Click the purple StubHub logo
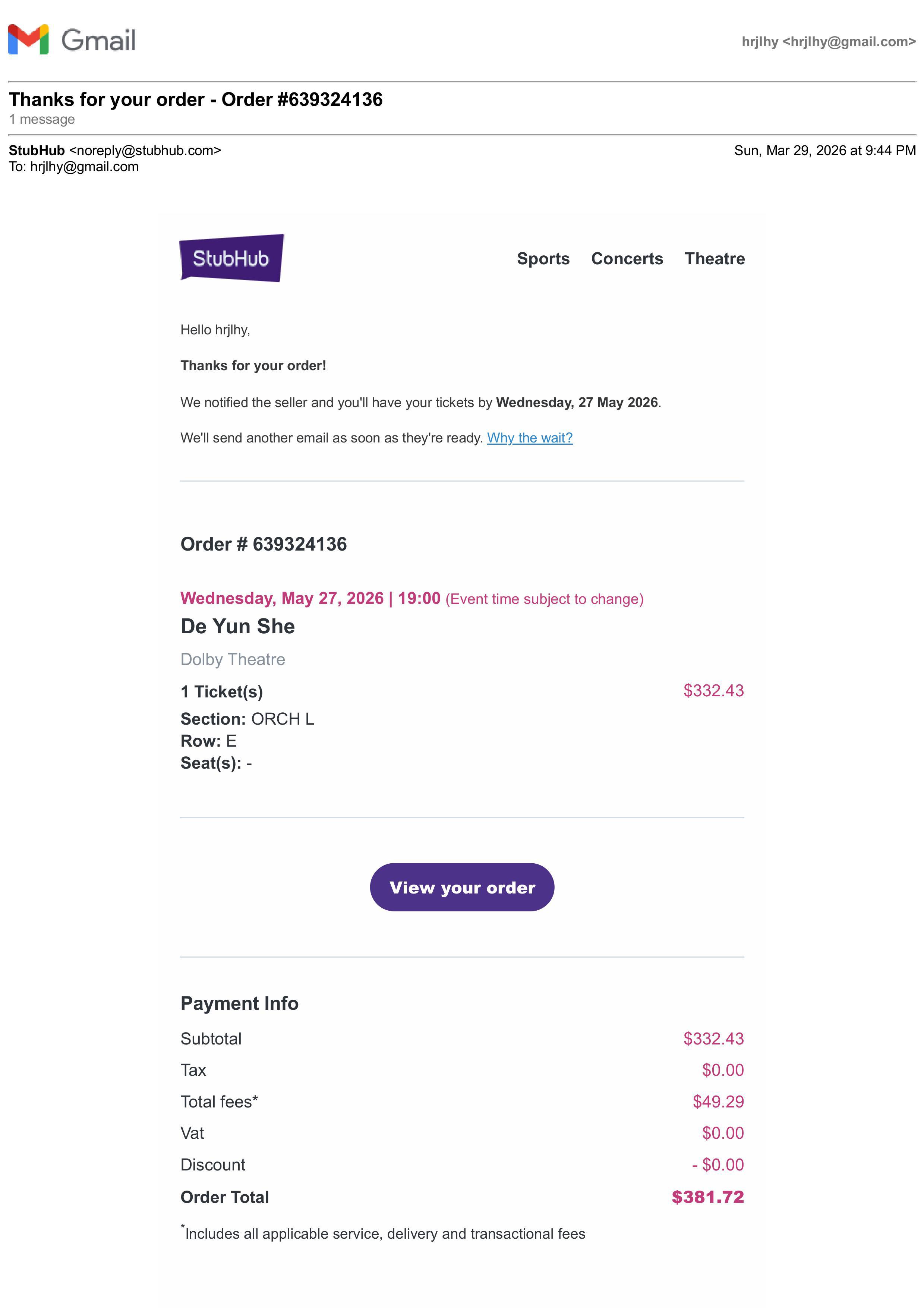Image resolution: width=924 pixels, height=1308 pixels. 231,258
